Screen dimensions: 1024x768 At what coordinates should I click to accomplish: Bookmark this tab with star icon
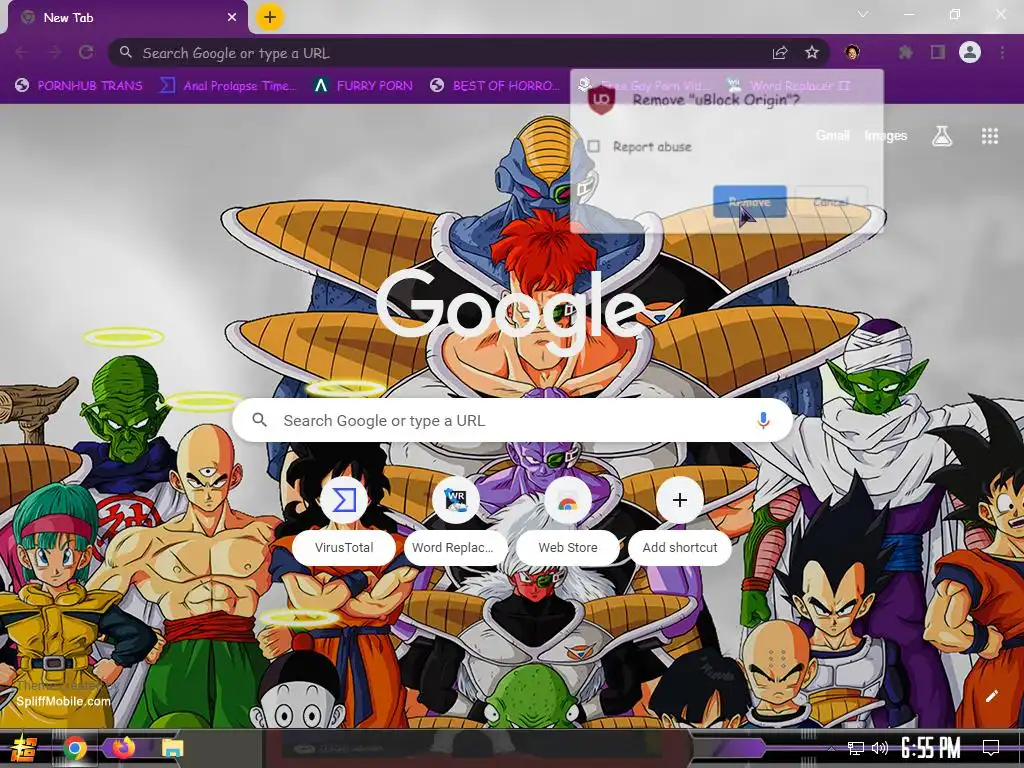point(811,52)
